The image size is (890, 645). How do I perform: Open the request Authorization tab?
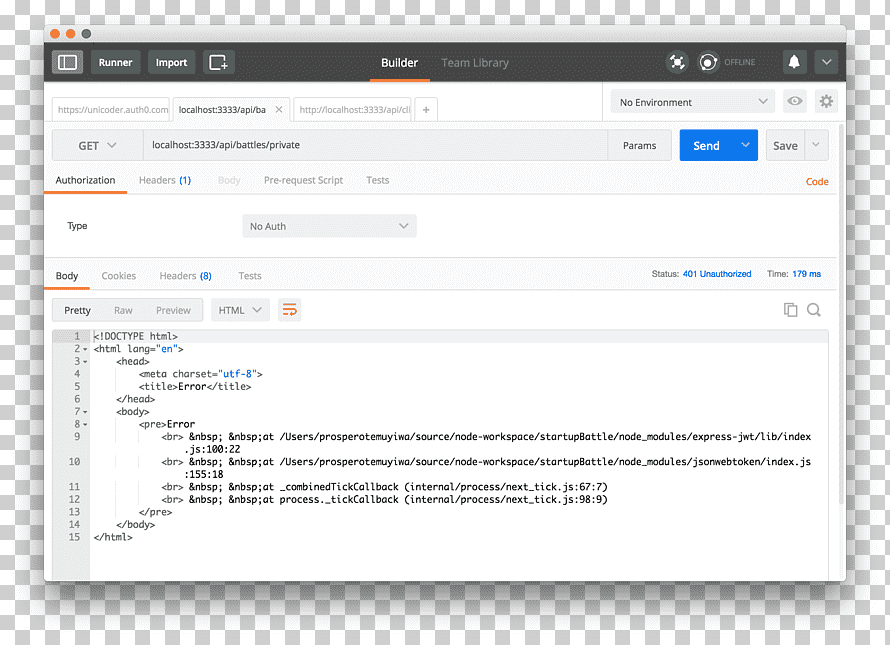(85, 180)
